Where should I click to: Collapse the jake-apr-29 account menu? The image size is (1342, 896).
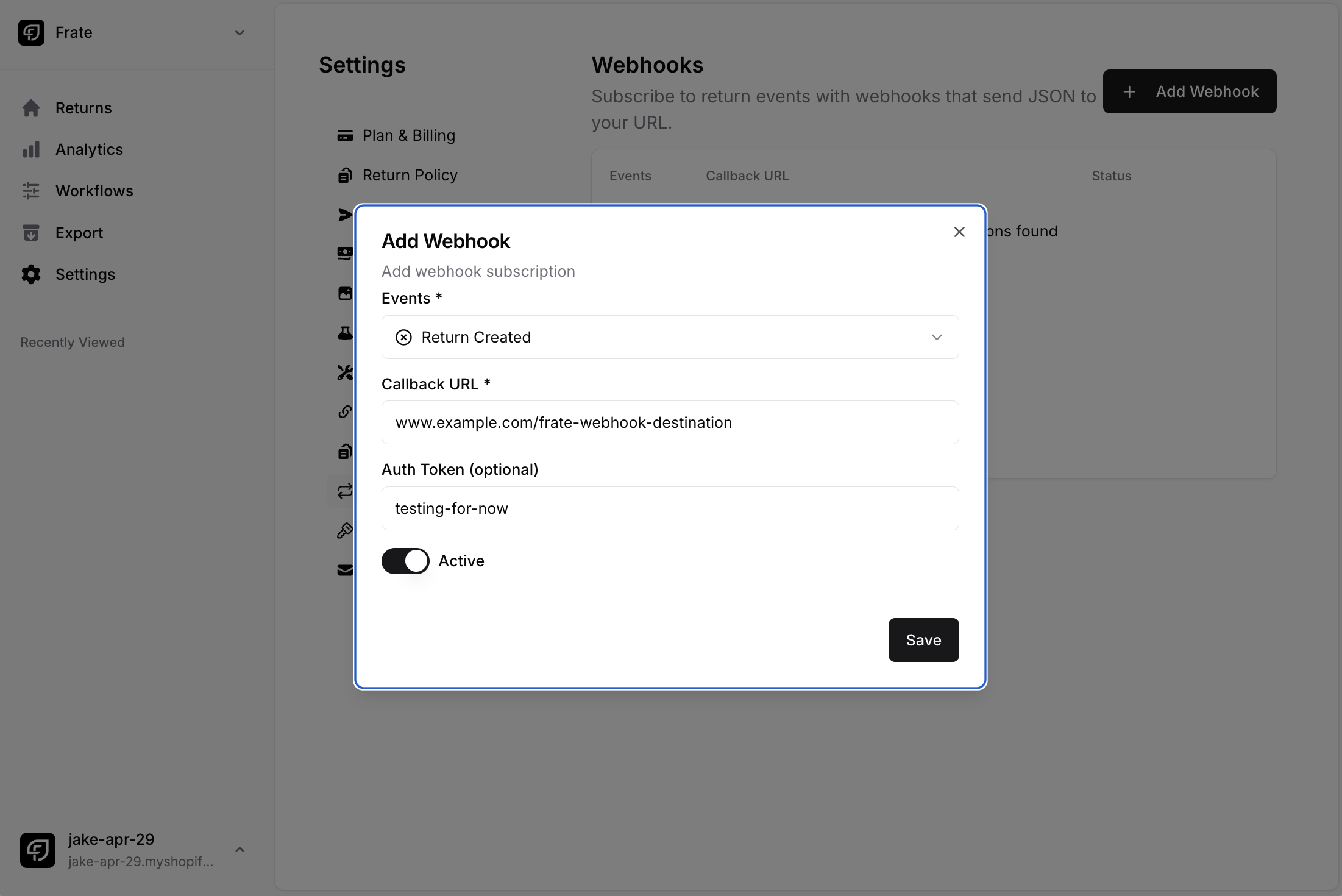pyautogui.click(x=239, y=849)
